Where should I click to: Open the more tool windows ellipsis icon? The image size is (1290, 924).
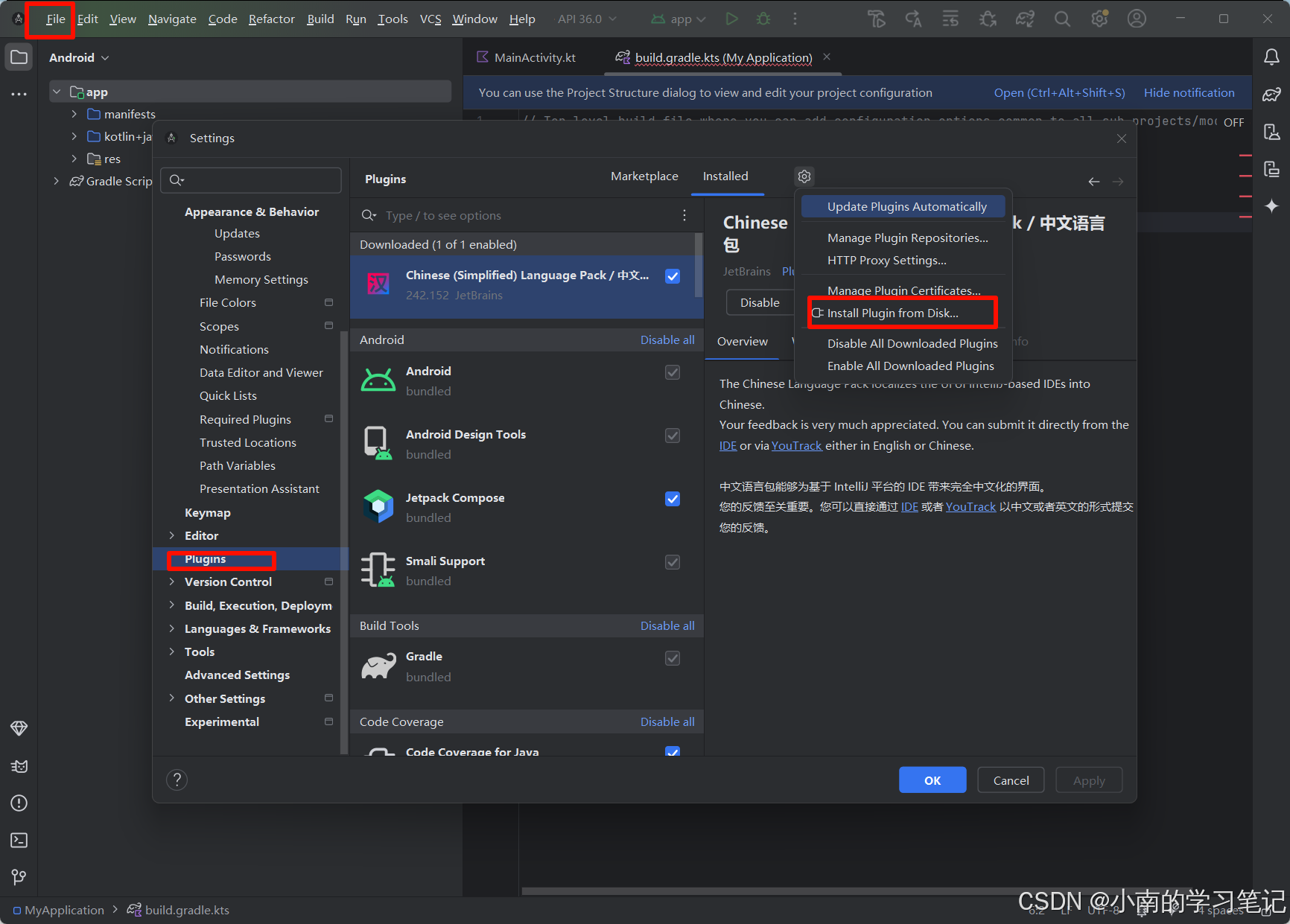pyautogui.click(x=19, y=95)
